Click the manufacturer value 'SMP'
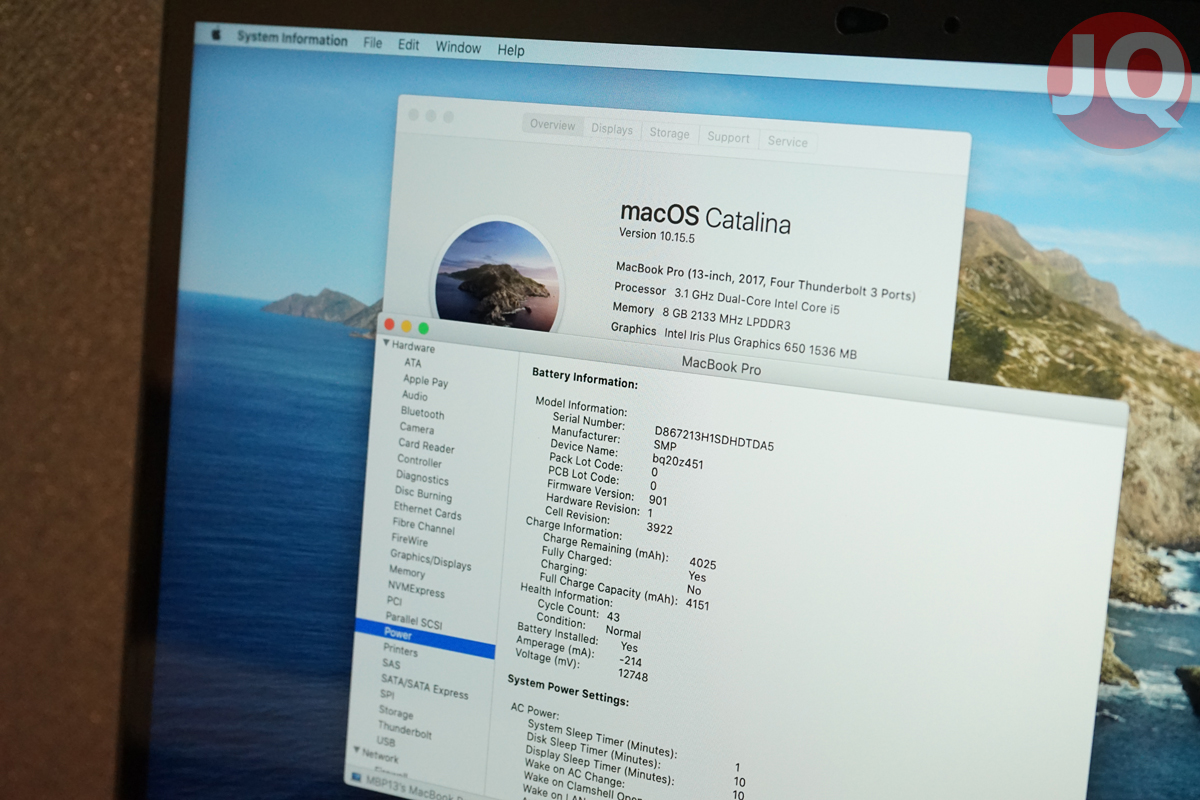This screenshot has width=1200, height=800. (x=665, y=446)
